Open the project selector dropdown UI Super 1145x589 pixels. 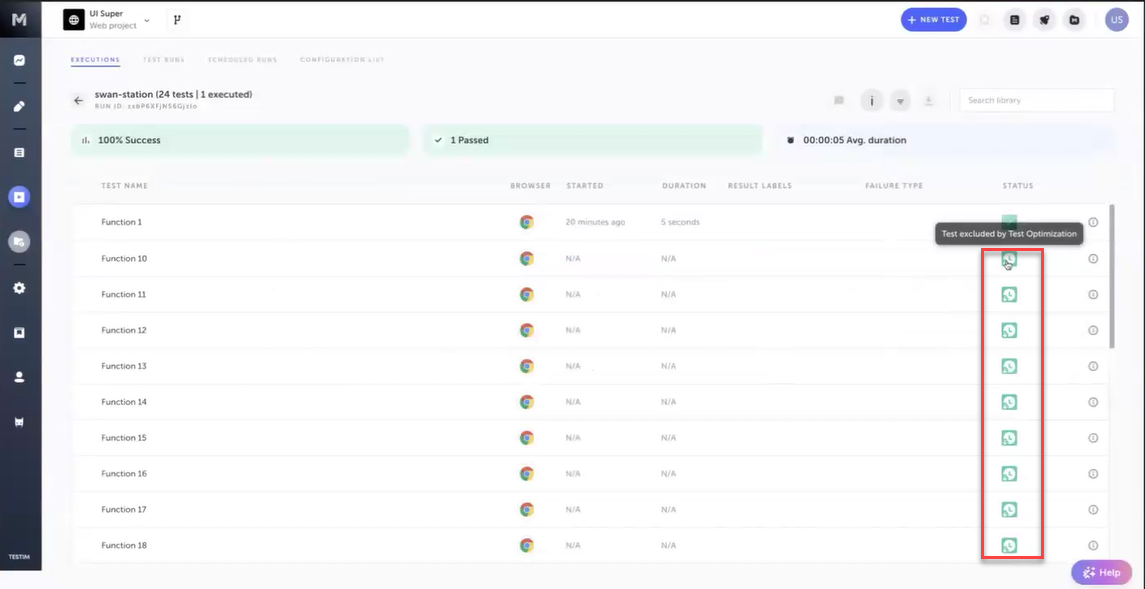(107, 20)
